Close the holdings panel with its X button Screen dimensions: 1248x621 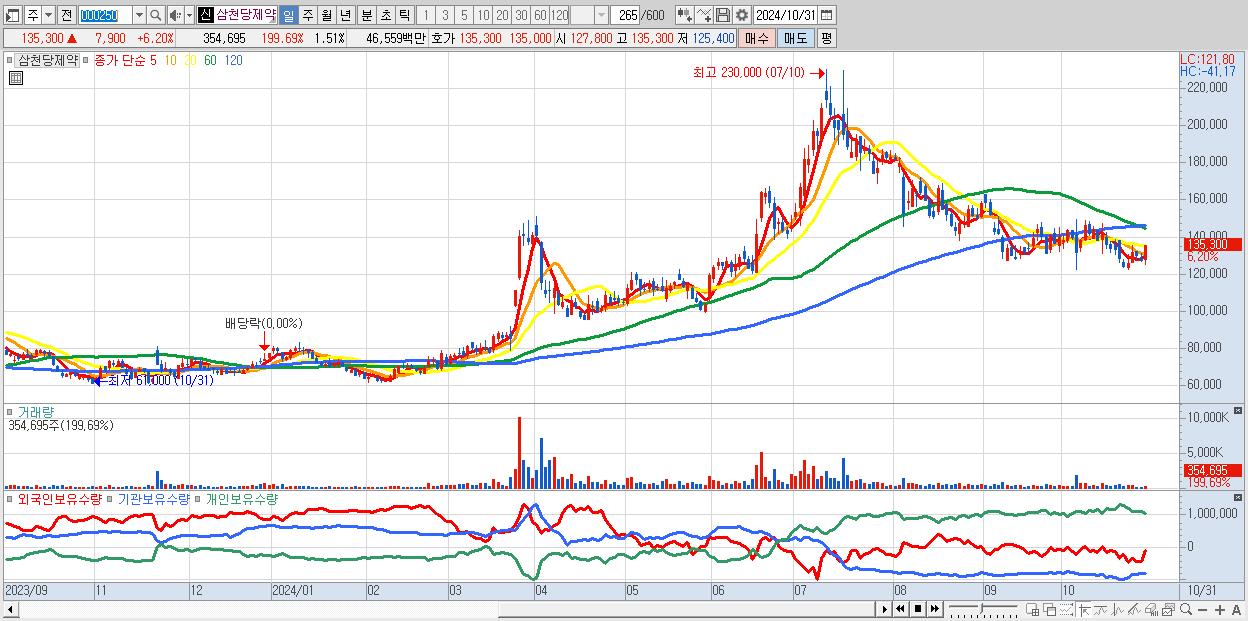(x=1238, y=496)
